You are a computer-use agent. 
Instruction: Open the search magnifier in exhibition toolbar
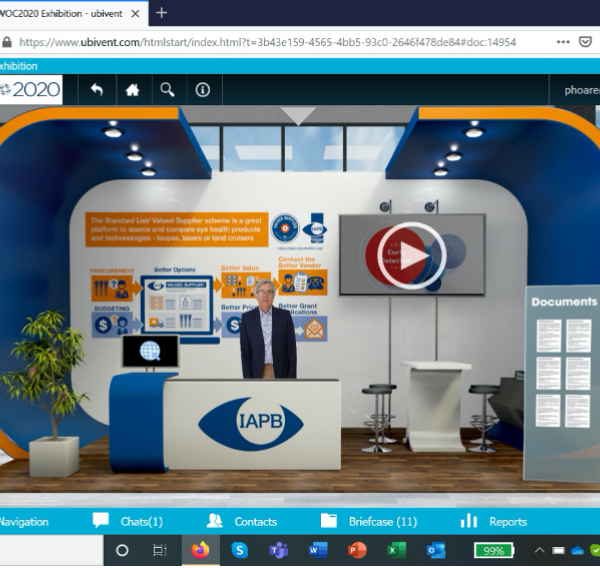[x=167, y=90]
